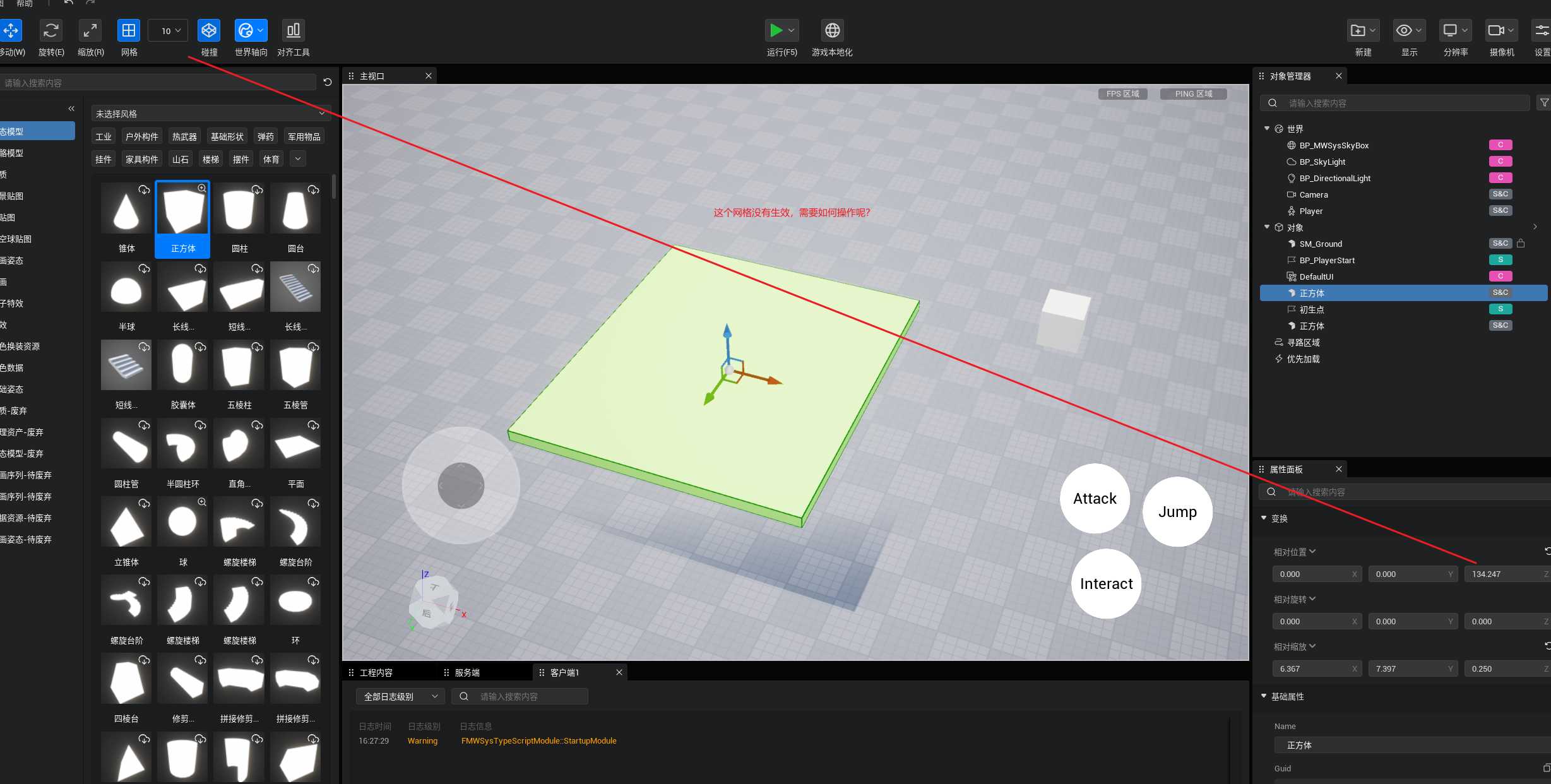Click the blue Z axis gizmo arrow
The height and width of the screenshot is (784, 1551).
tap(727, 331)
